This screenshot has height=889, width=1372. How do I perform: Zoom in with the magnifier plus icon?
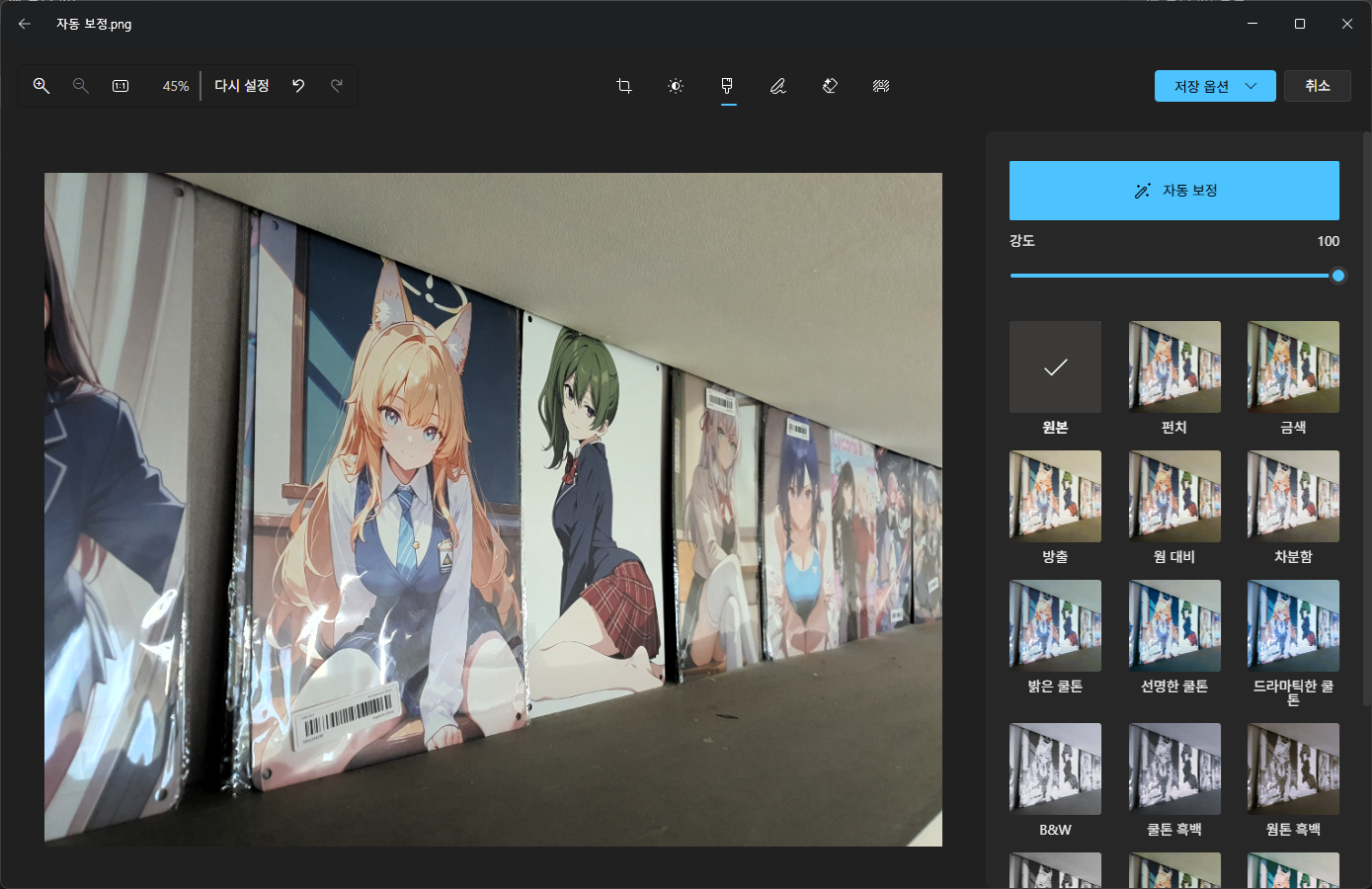(41, 86)
